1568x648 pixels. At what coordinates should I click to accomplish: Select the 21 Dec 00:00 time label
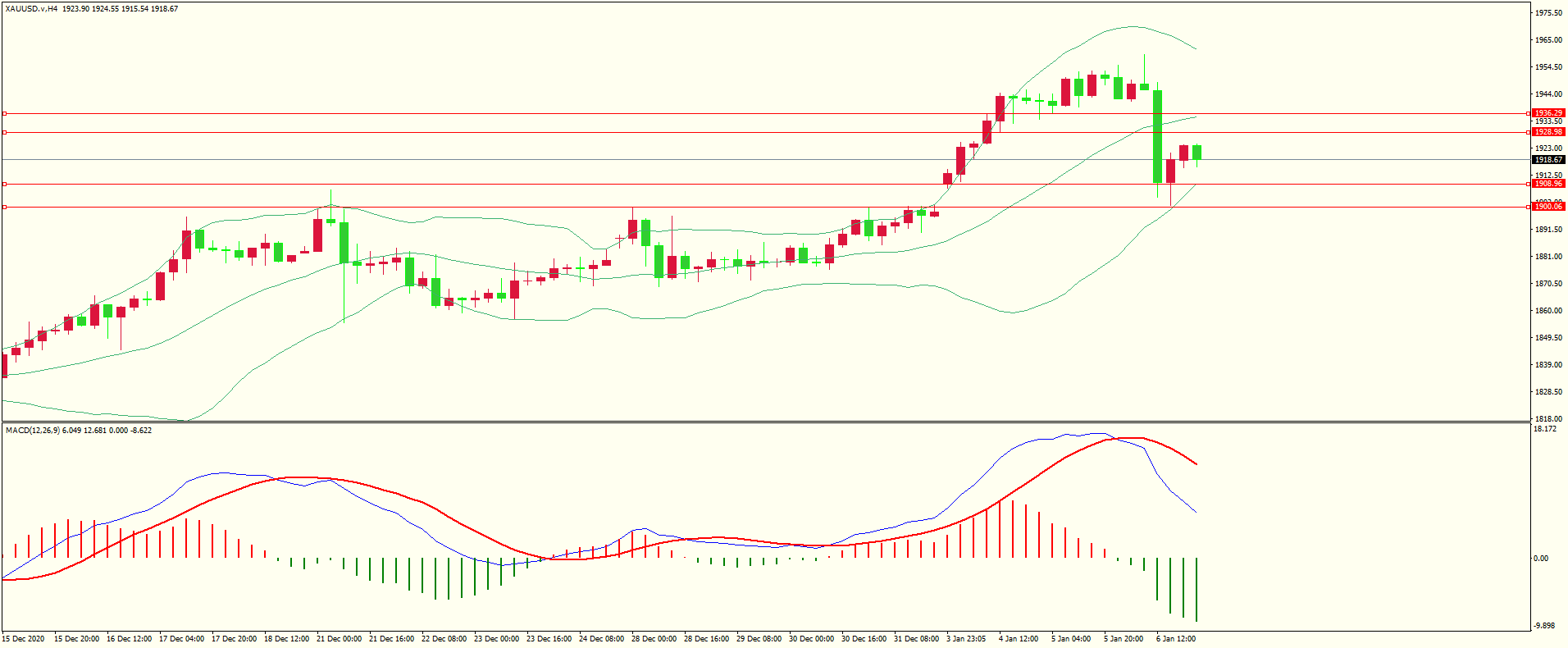click(x=339, y=639)
